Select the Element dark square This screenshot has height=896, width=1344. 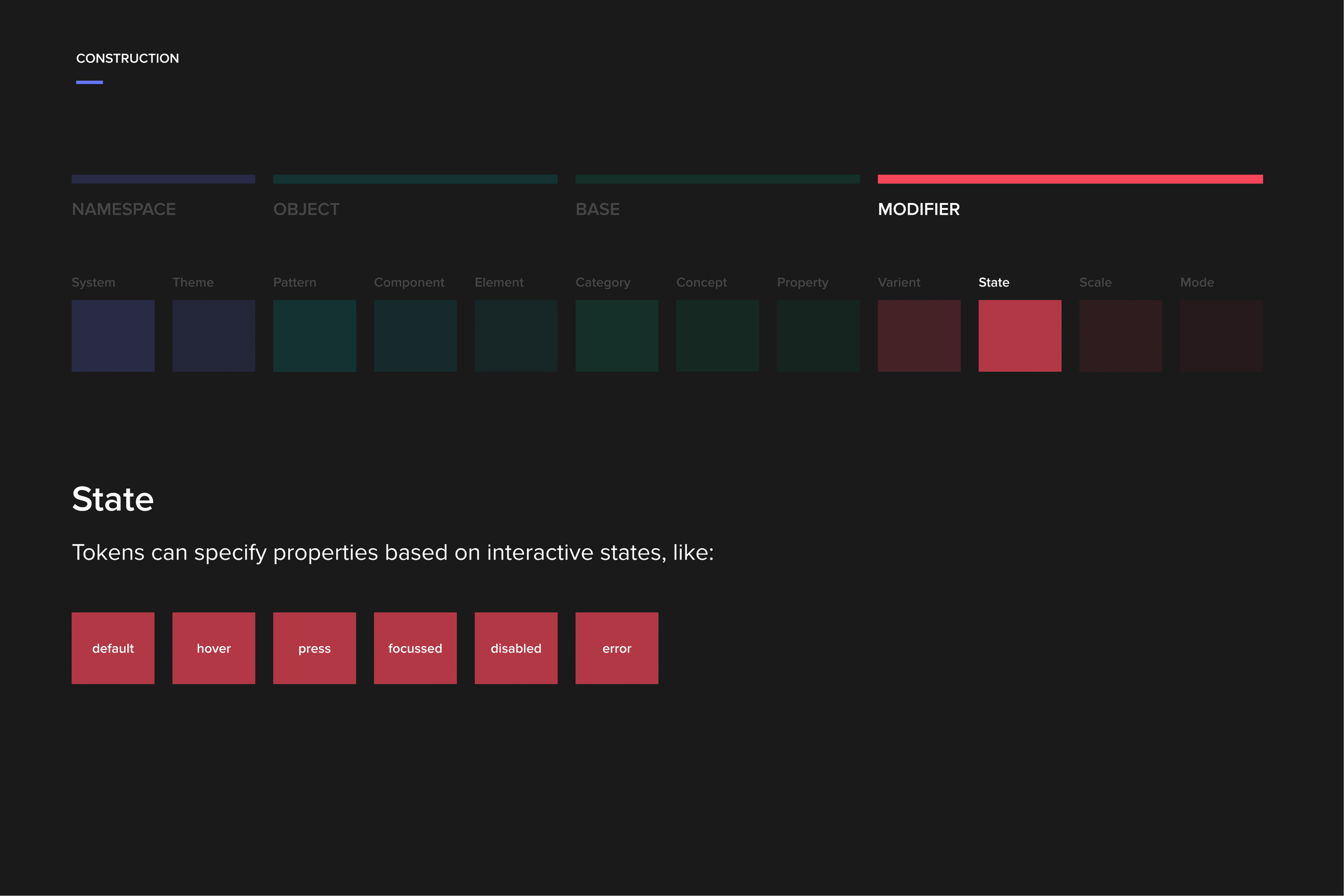click(516, 335)
